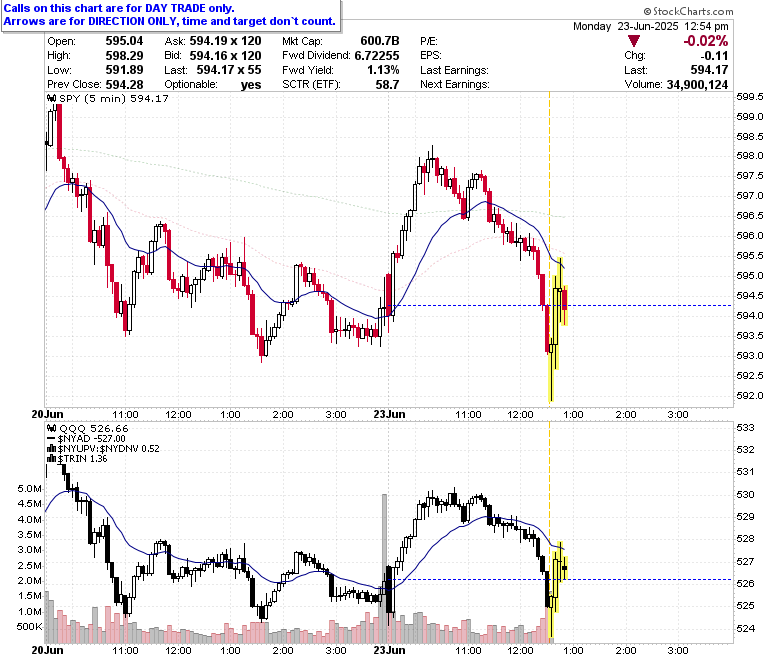780x659 pixels.
Task: Click the 5.0M volume axis label
Action: click(30, 489)
